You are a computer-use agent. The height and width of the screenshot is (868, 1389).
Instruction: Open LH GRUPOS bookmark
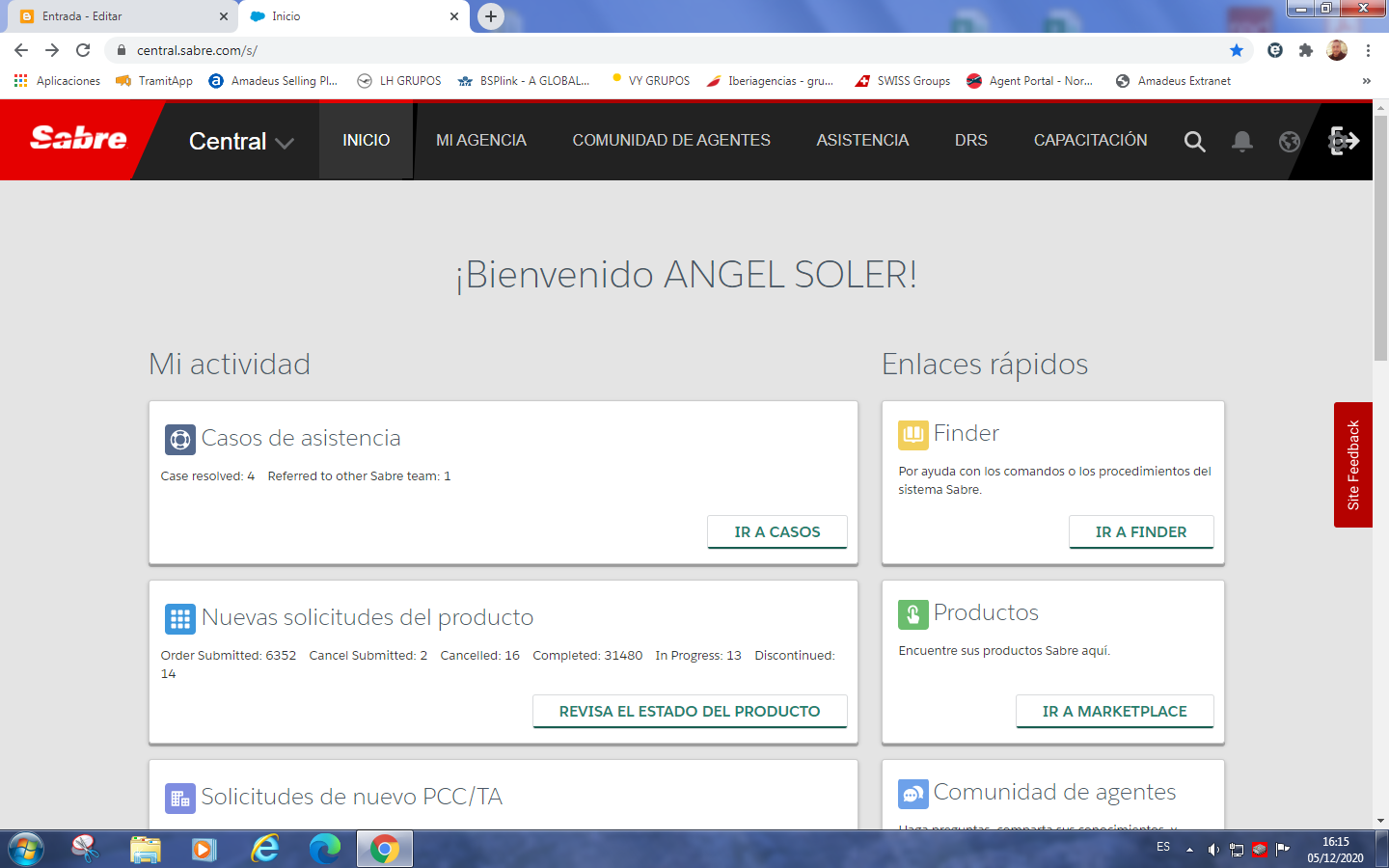(399, 81)
